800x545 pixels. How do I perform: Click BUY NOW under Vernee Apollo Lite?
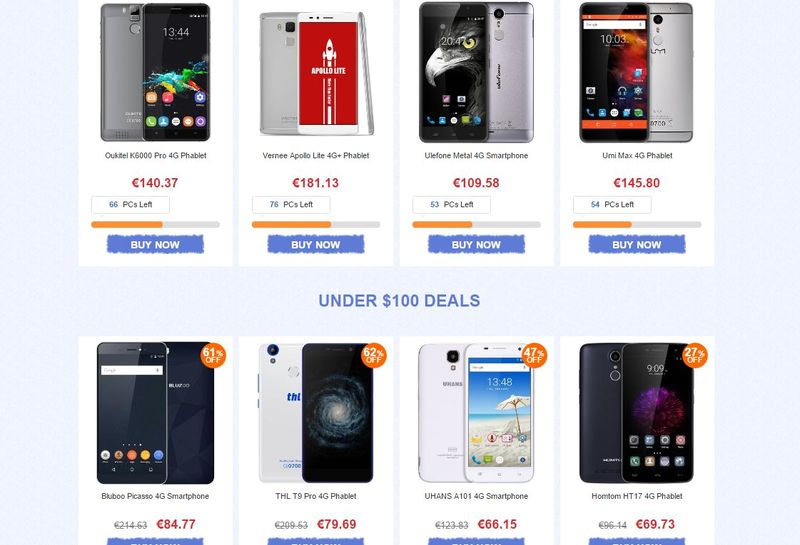pos(316,244)
